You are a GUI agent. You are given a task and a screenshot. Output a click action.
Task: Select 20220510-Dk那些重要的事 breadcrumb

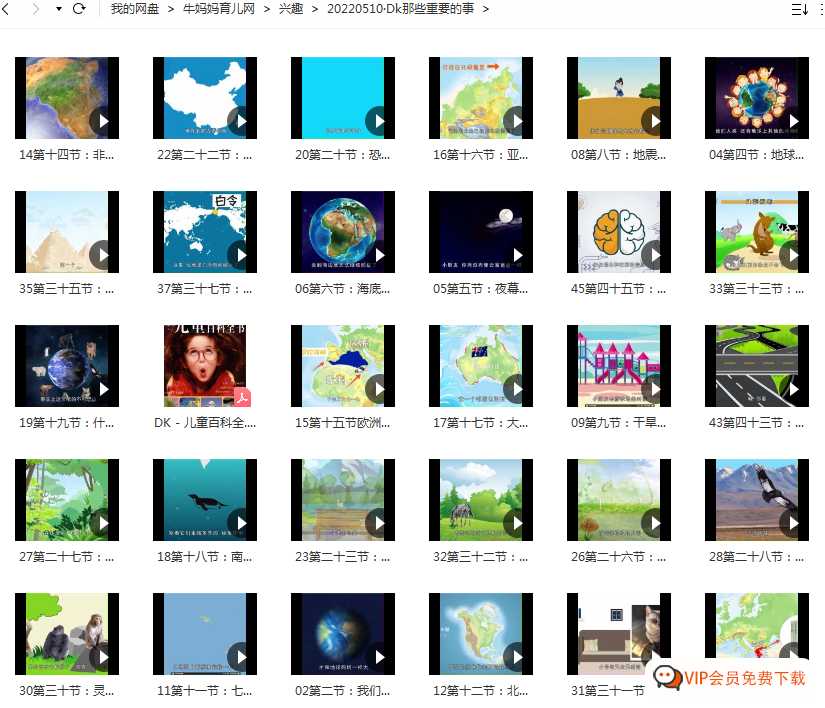(400, 9)
